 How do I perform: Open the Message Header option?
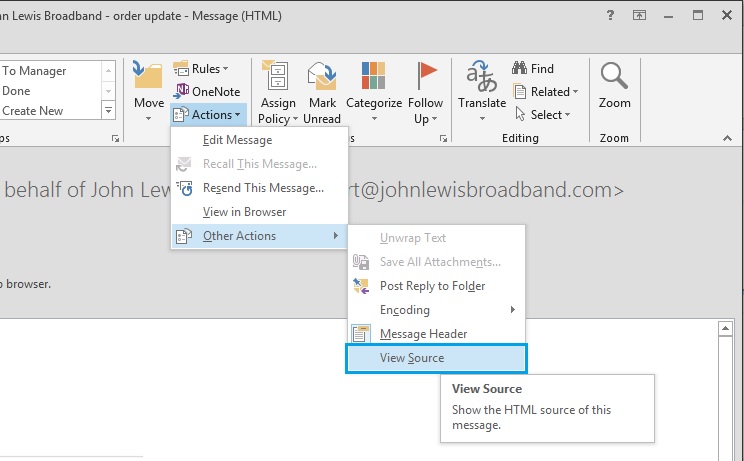pyautogui.click(x=423, y=334)
